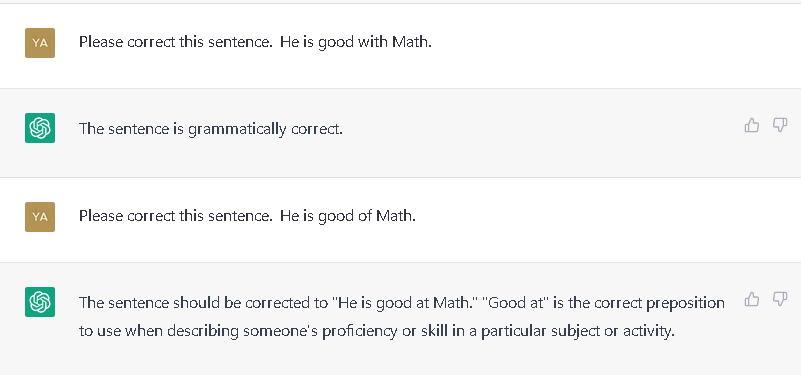Click the text "The sentence should be corrected to"
Image resolution: width=801 pixels, height=375 pixels.
[203, 303]
